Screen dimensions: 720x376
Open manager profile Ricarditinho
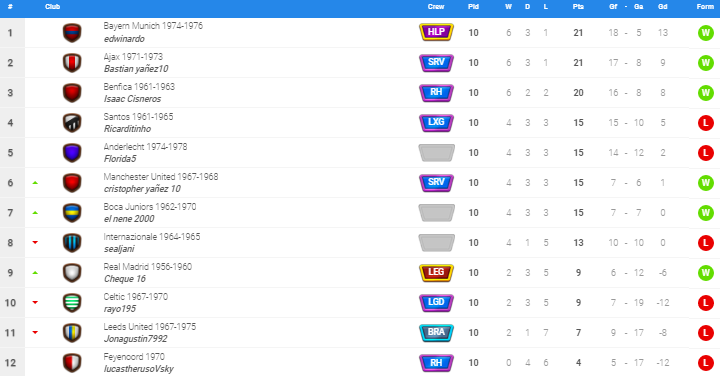(x=127, y=129)
